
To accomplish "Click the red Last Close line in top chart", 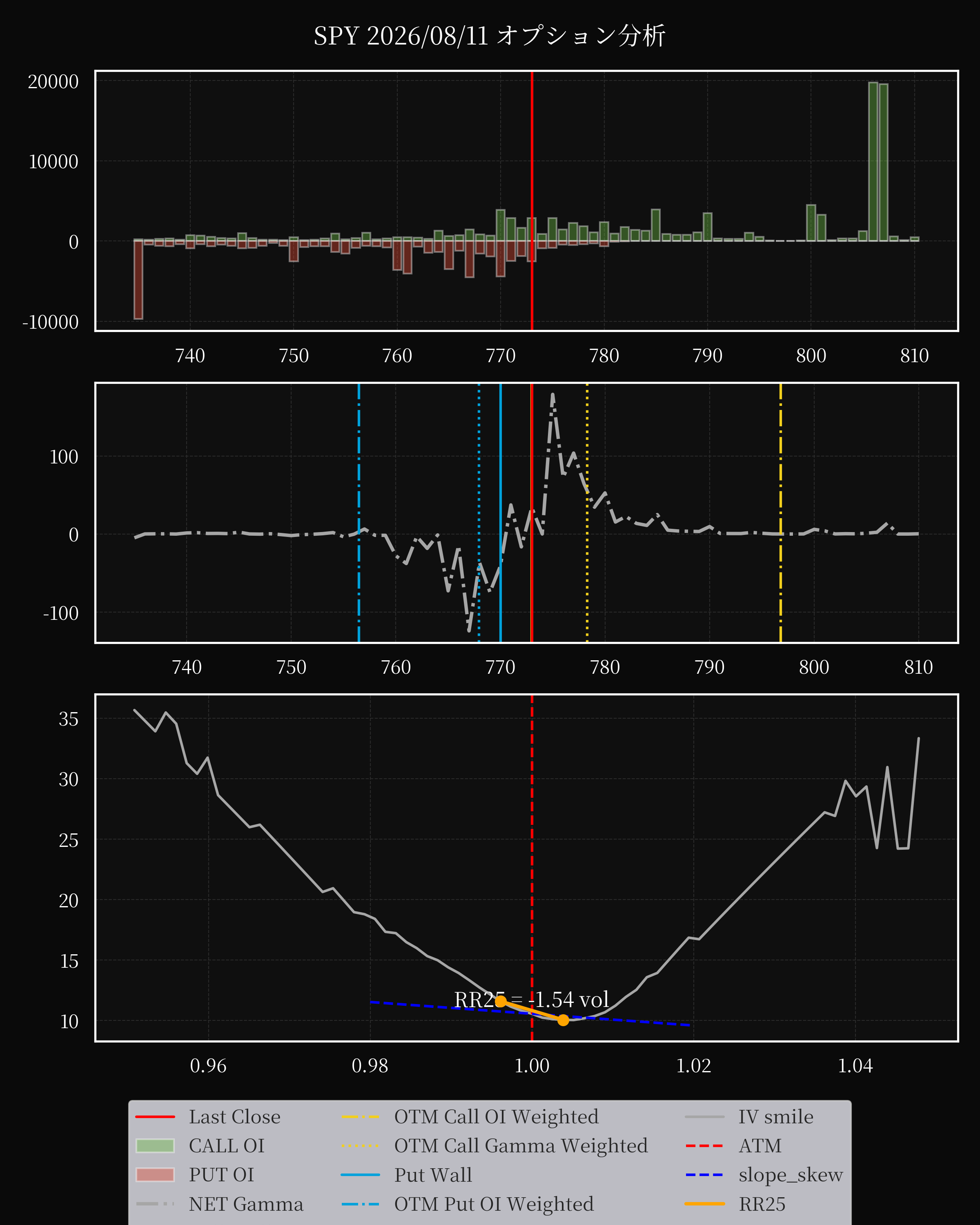I will pos(532,200).
